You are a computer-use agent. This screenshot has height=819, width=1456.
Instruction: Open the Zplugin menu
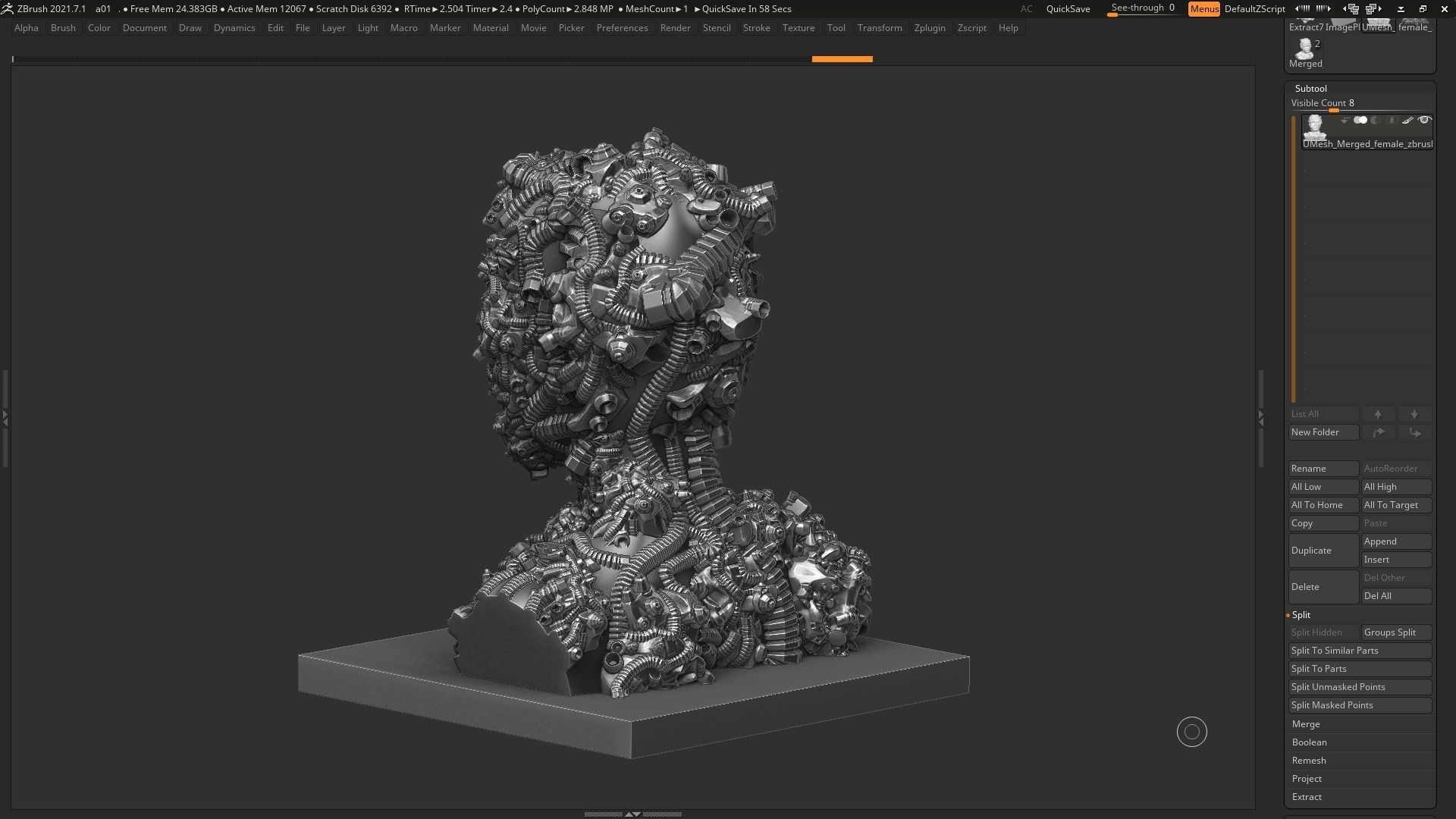929,28
